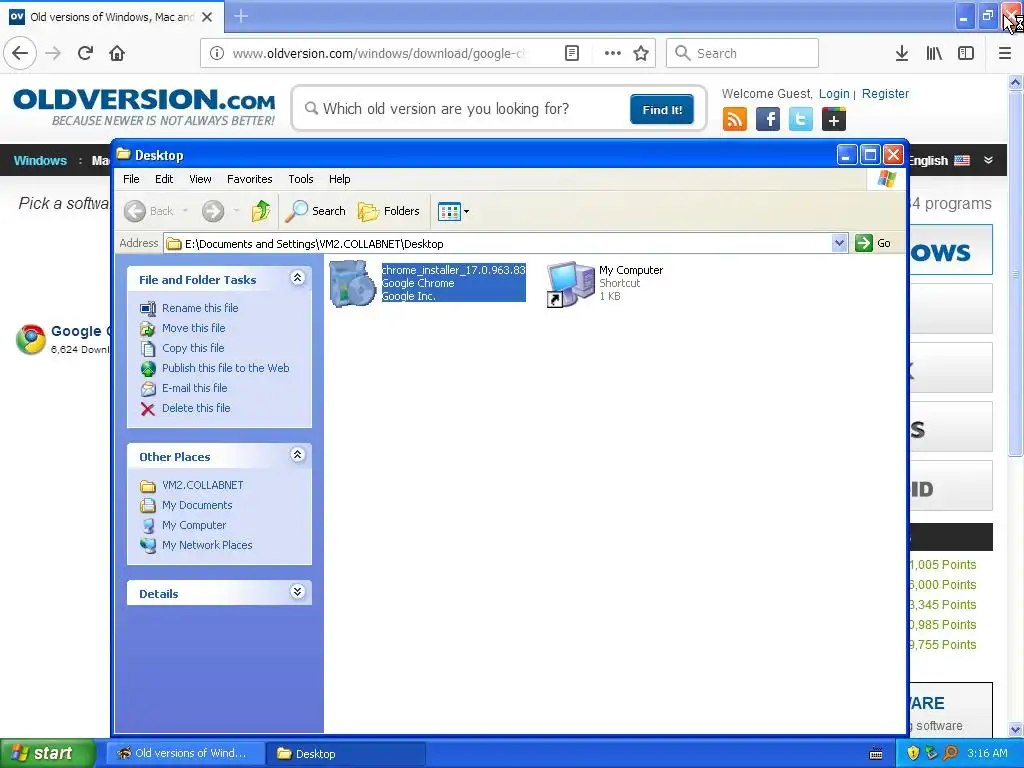Image resolution: width=1024 pixels, height=768 pixels.
Task: Click Delete this file task
Action: point(196,408)
